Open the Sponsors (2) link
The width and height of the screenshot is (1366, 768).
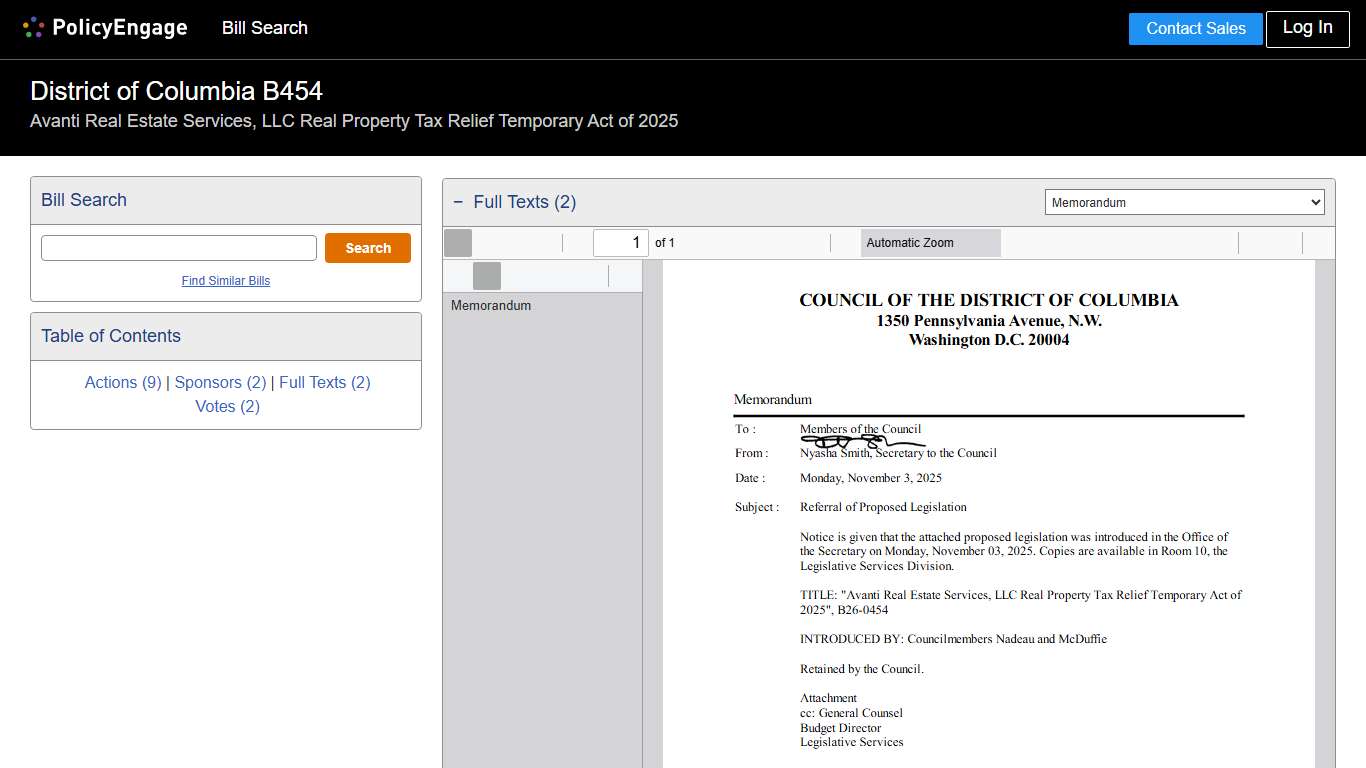pos(219,382)
